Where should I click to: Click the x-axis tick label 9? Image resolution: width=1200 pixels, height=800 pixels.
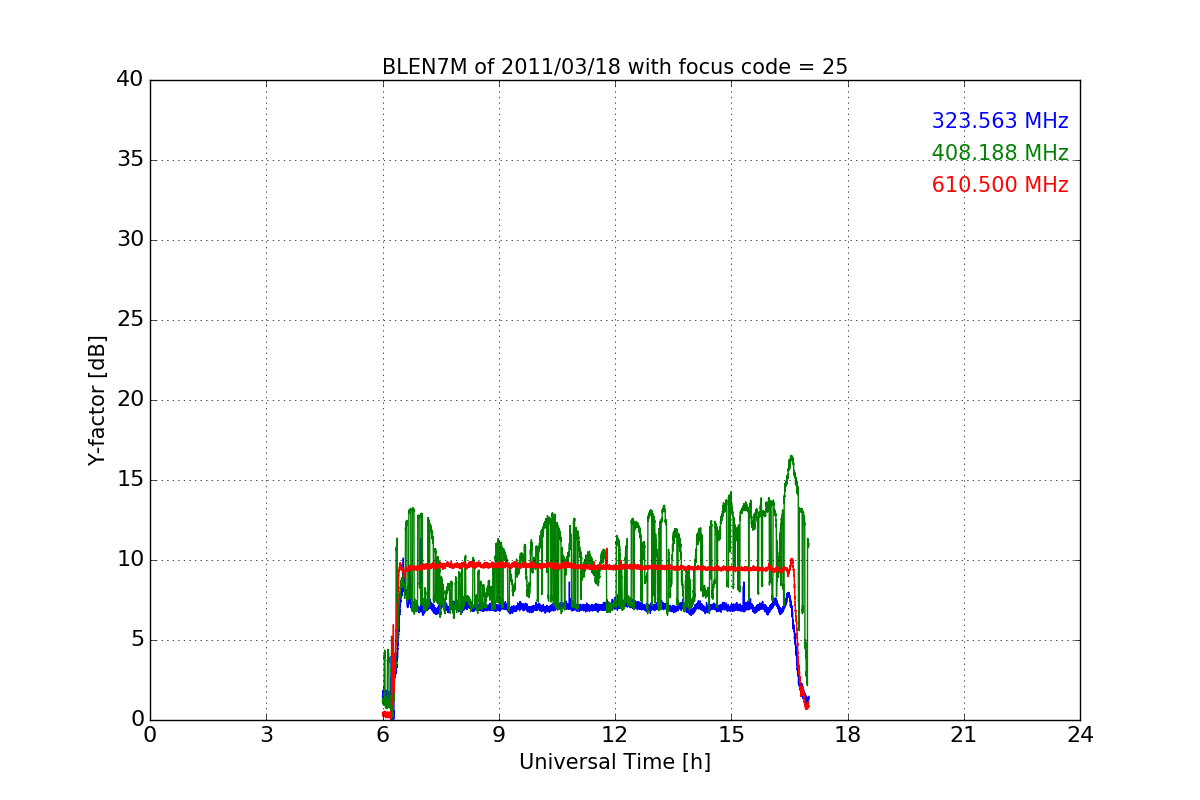pos(499,735)
